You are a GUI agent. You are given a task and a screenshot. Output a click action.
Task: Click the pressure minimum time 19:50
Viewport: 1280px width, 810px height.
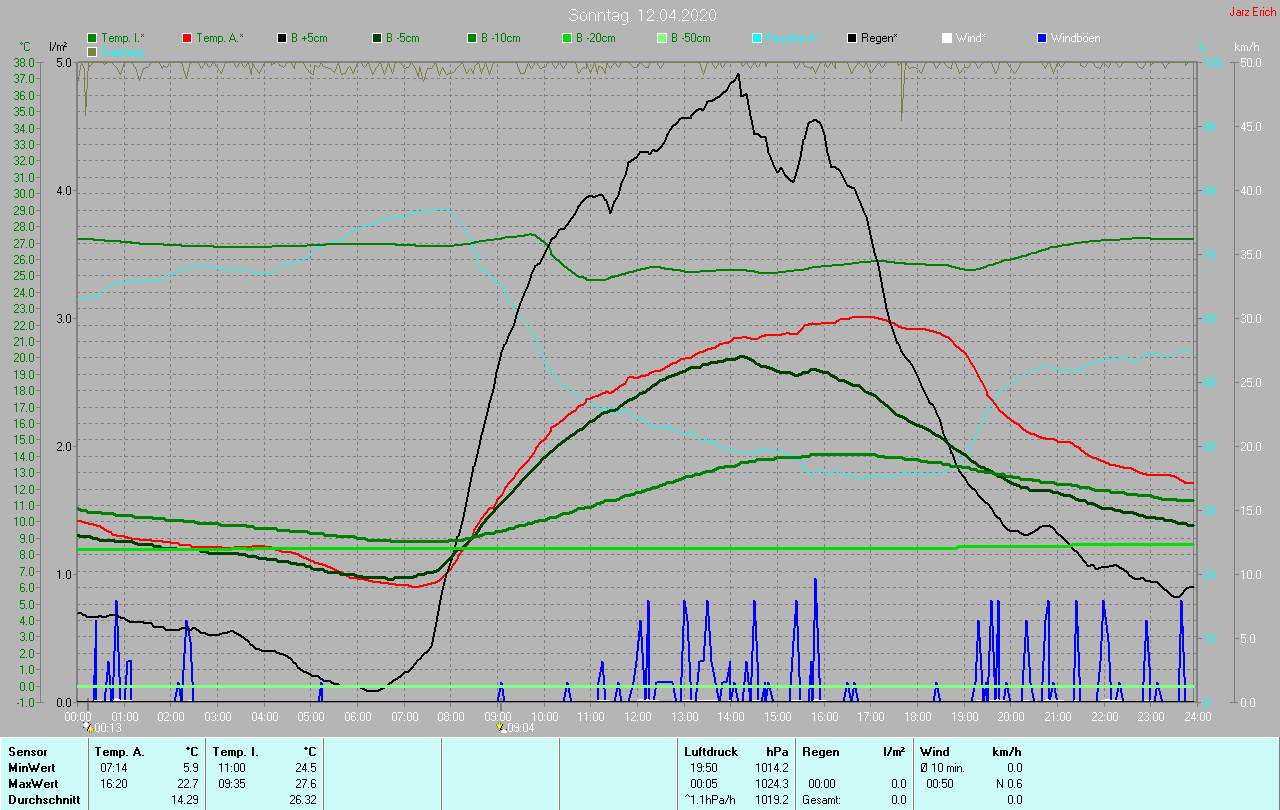coord(704,767)
